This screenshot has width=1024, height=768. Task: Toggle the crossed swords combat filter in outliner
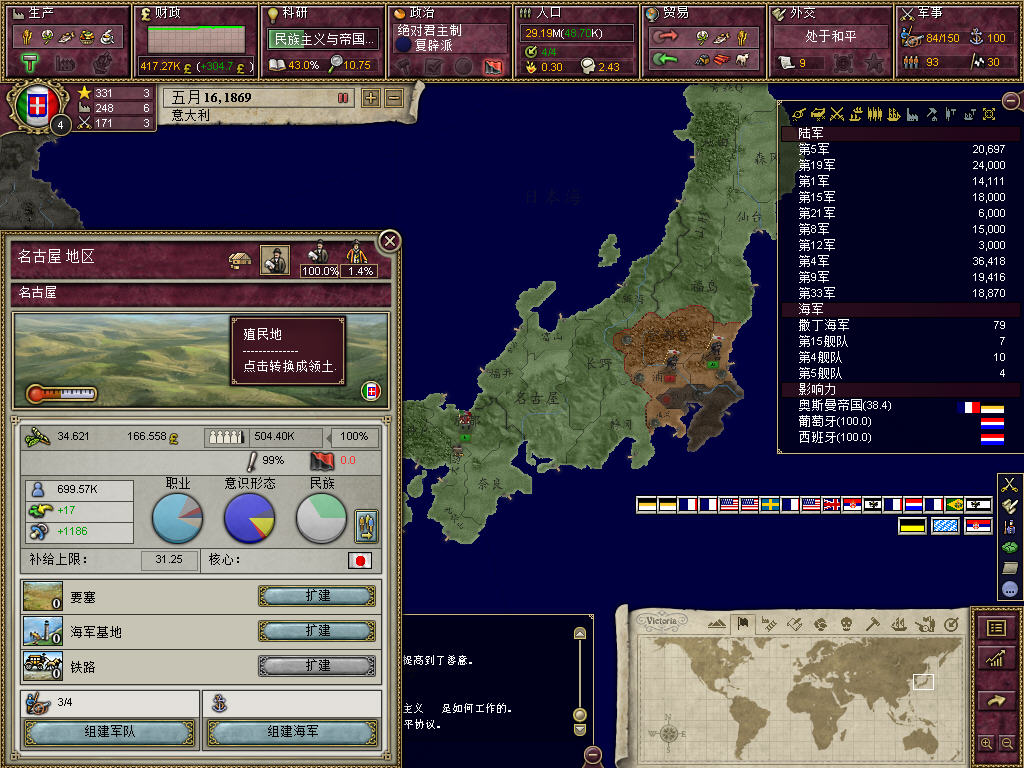tap(837, 115)
